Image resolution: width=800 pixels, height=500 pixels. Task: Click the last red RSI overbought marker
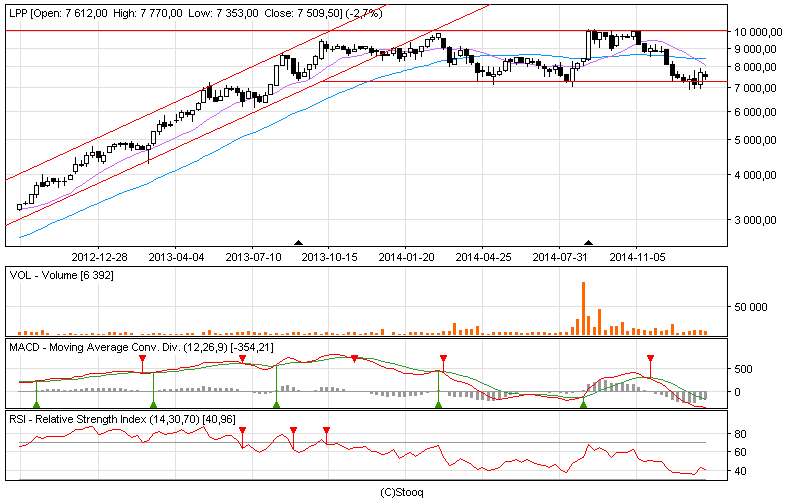[327, 431]
